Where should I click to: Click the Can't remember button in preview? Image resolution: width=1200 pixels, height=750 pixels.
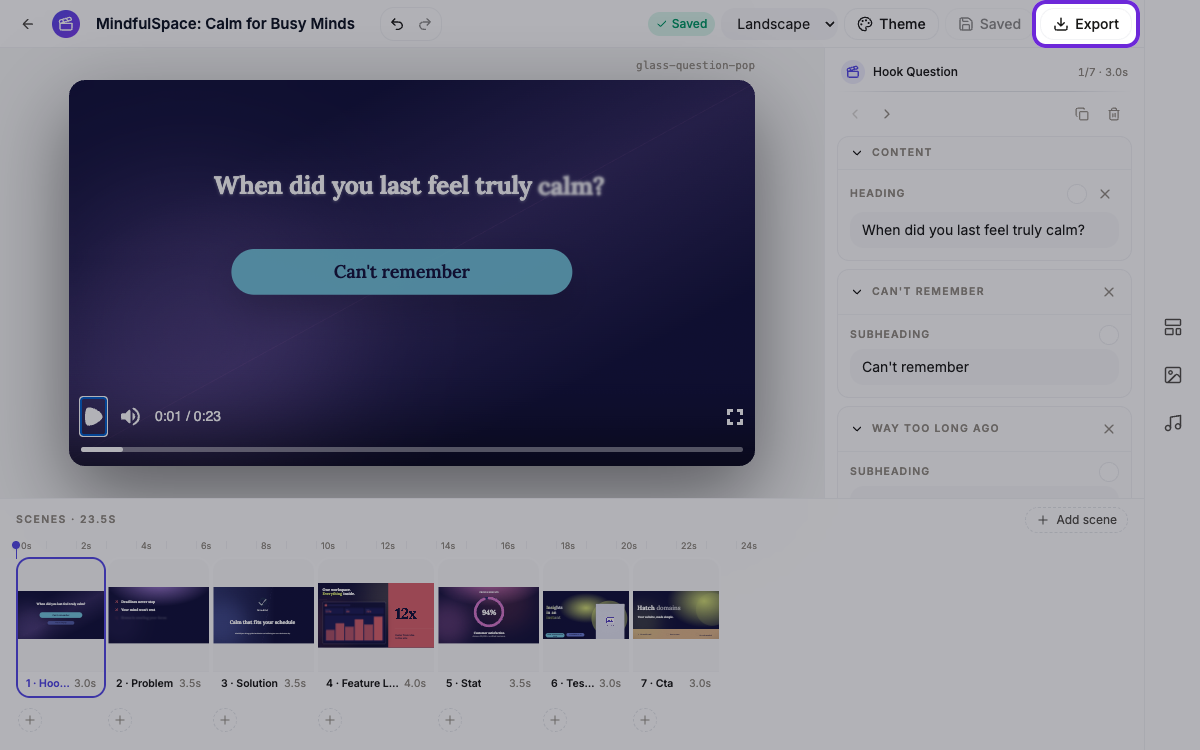[x=401, y=272]
